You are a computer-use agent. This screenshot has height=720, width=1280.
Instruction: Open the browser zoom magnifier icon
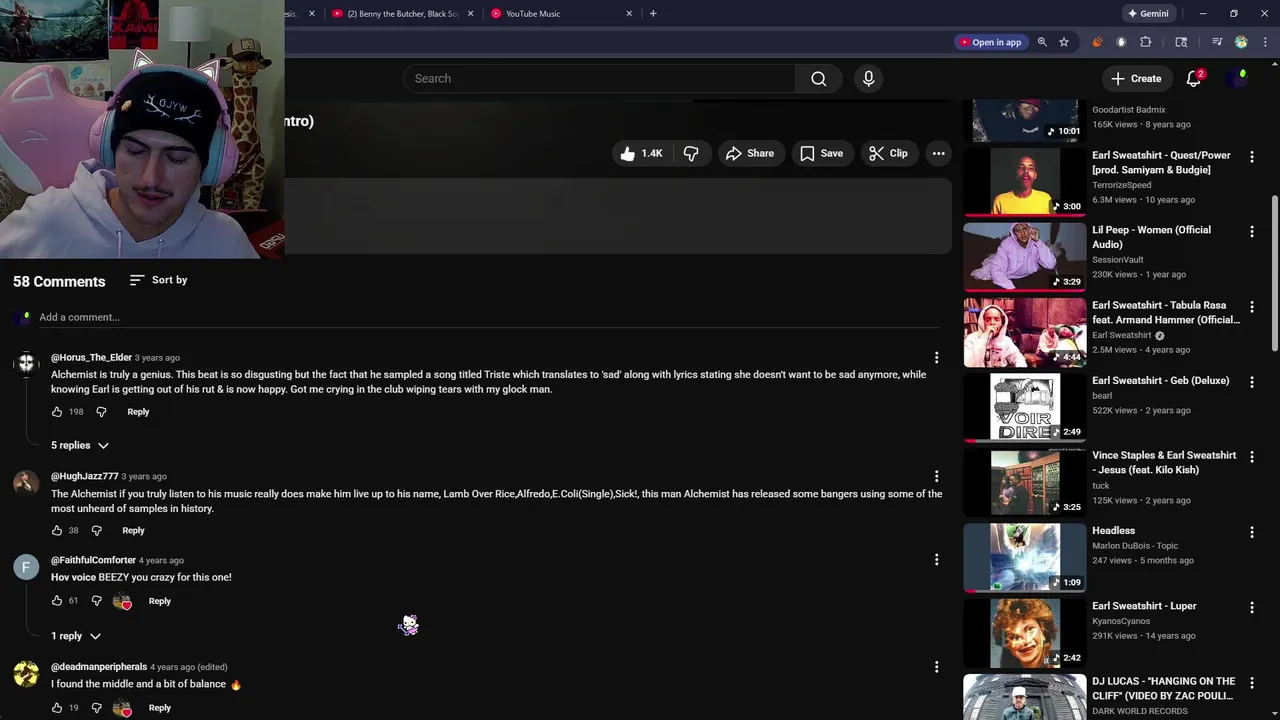(x=1042, y=42)
